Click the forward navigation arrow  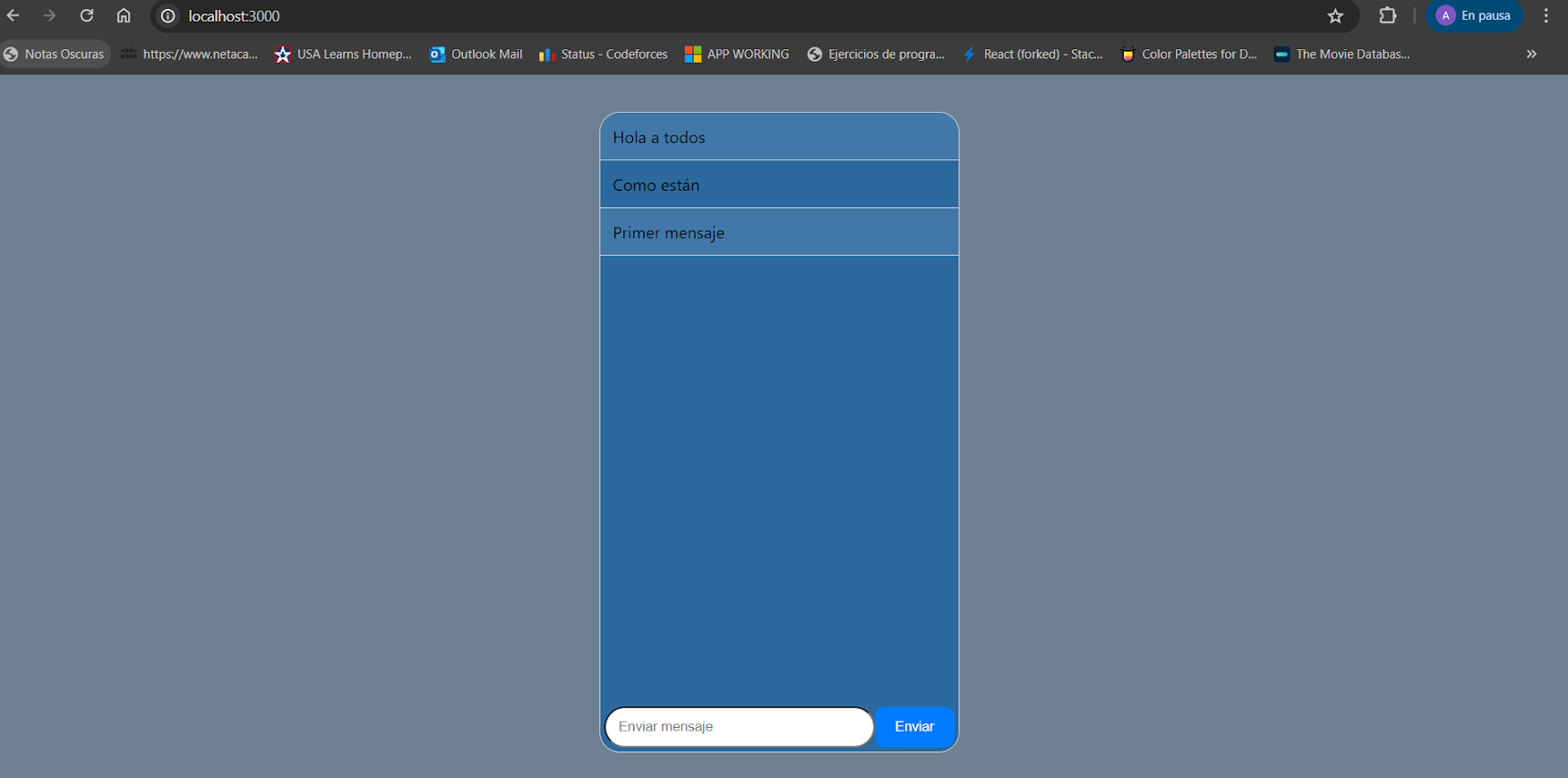[x=49, y=16]
